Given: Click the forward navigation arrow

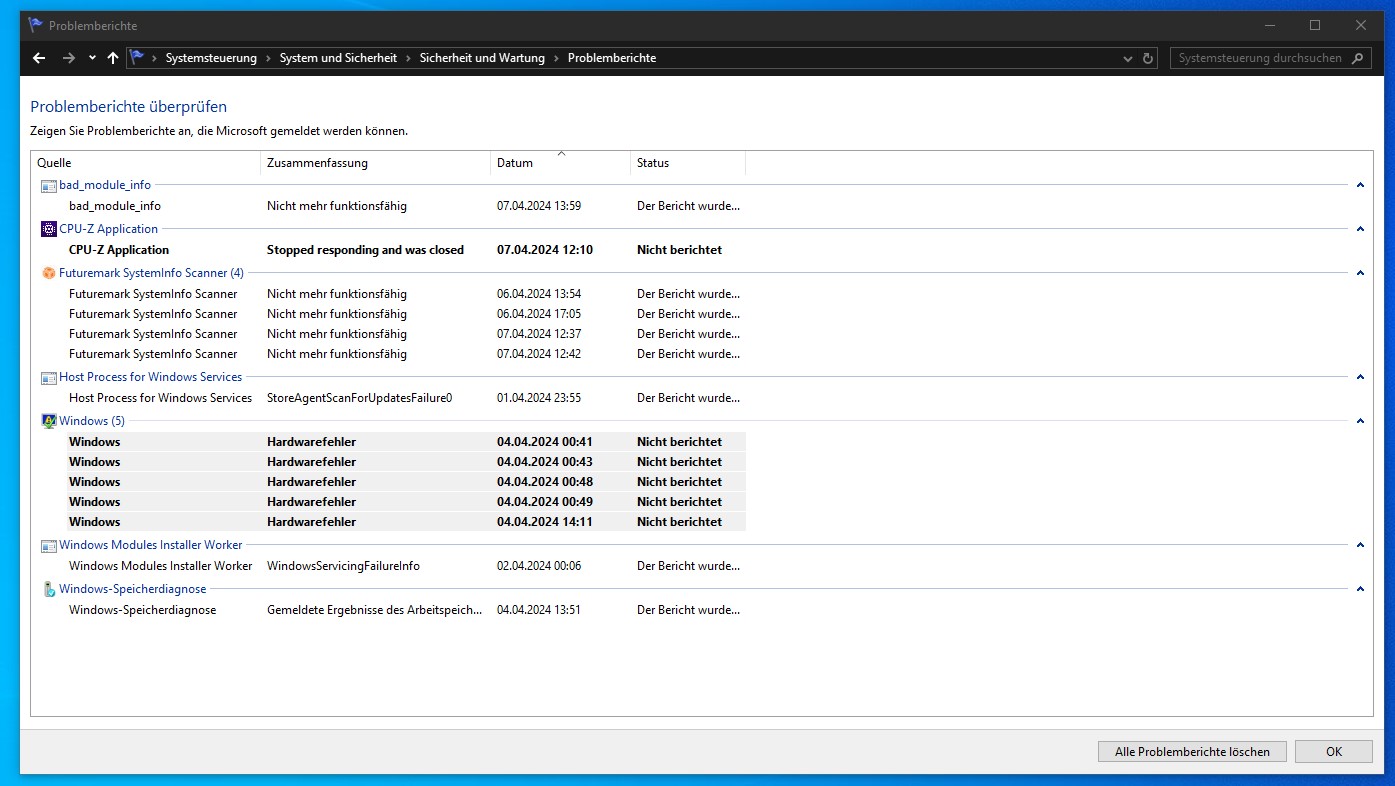Looking at the screenshot, I should 69,58.
